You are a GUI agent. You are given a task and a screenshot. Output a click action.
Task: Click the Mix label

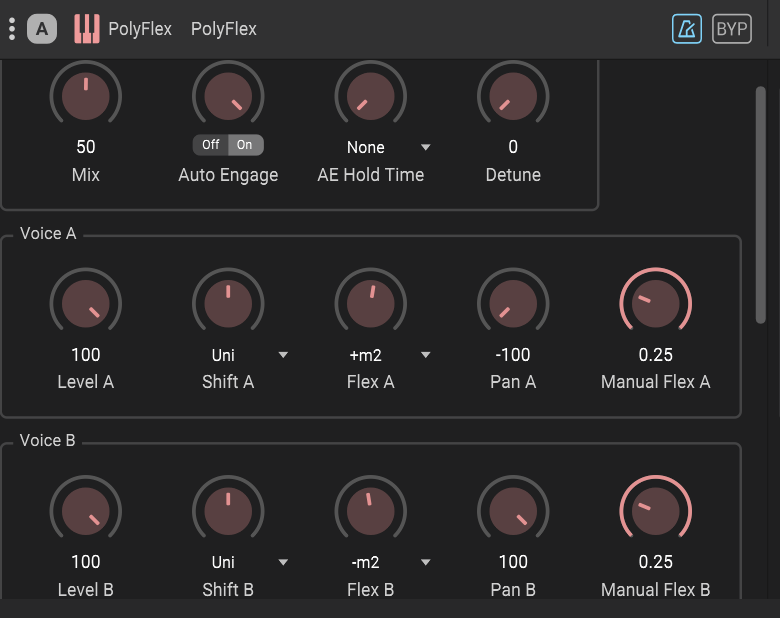[86, 175]
